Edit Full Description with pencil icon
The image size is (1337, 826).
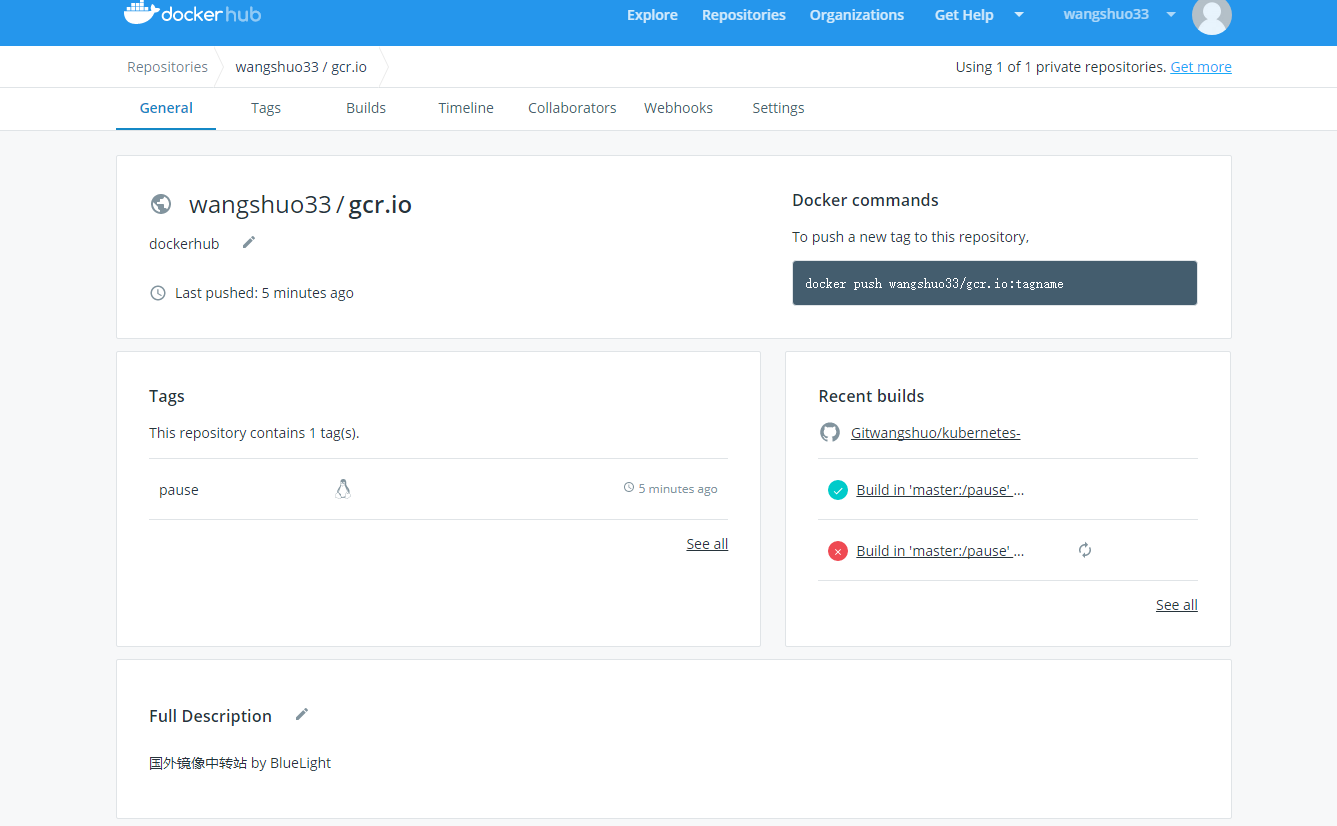(x=302, y=714)
